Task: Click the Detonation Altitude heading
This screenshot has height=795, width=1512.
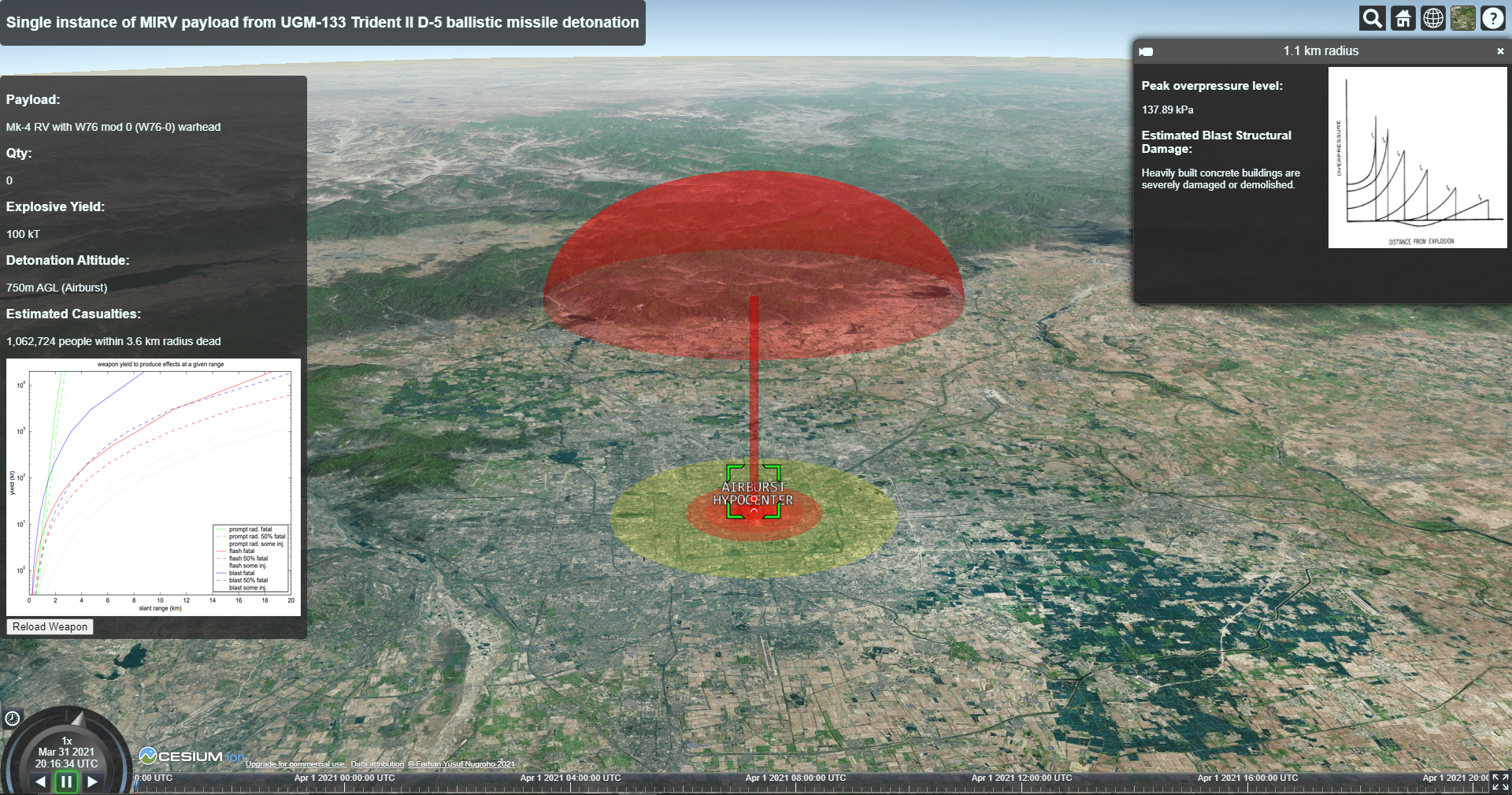Action: [68, 260]
